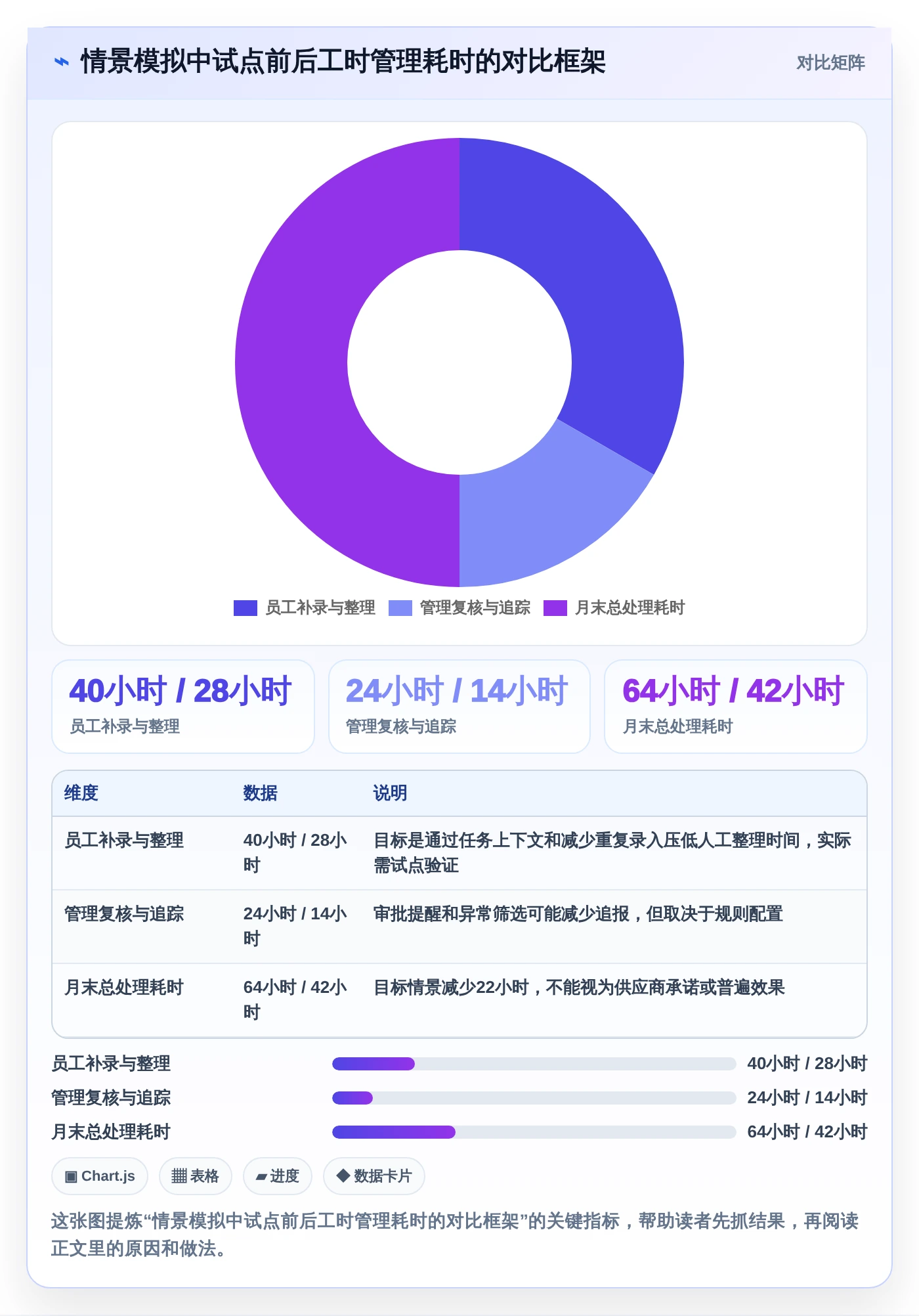919x1316 pixels.
Task: Click the 月末总处理耗时 card caption
Action: pyautogui.click(x=677, y=726)
